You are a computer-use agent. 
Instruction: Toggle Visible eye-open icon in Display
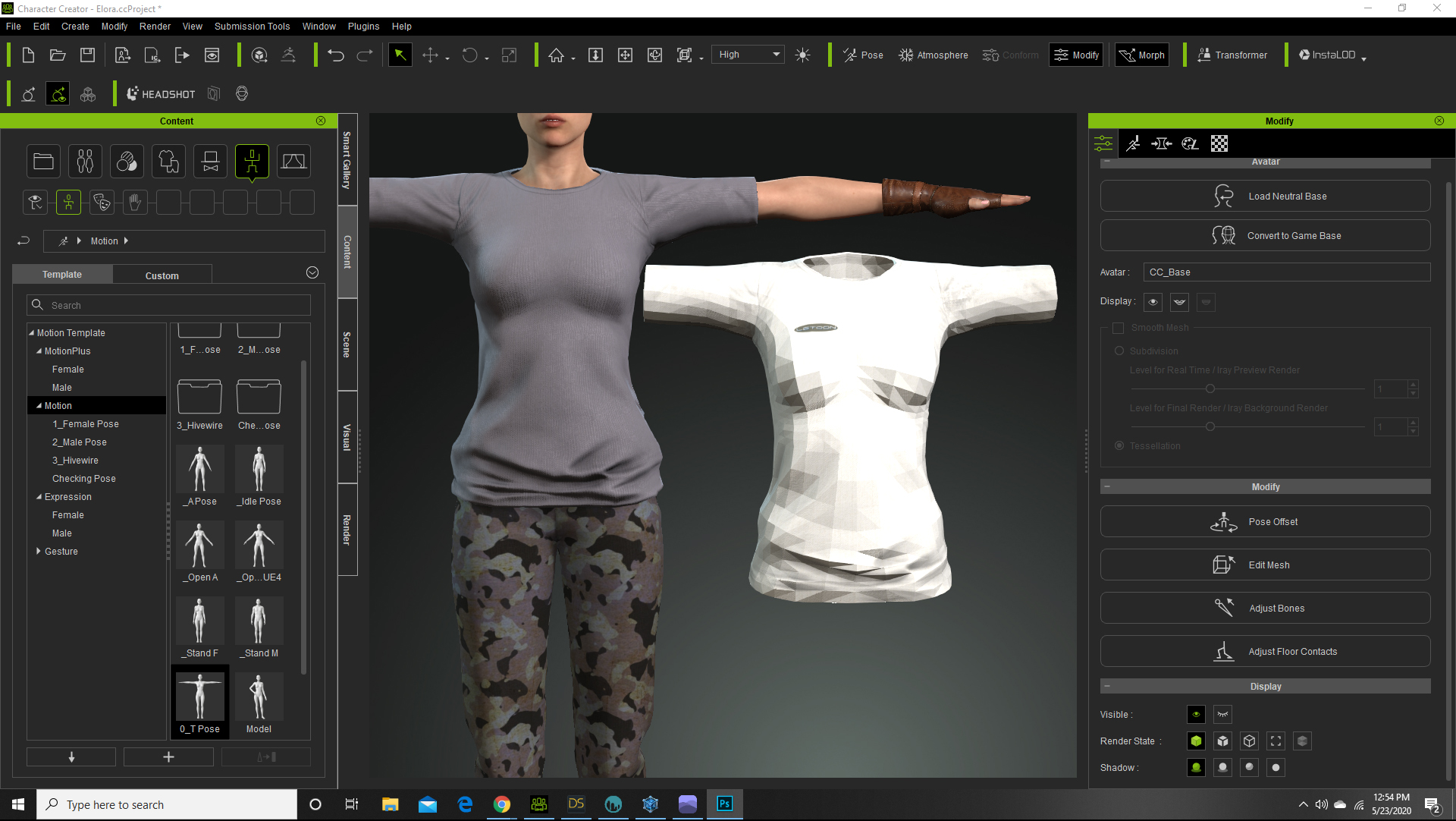point(1196,714)
